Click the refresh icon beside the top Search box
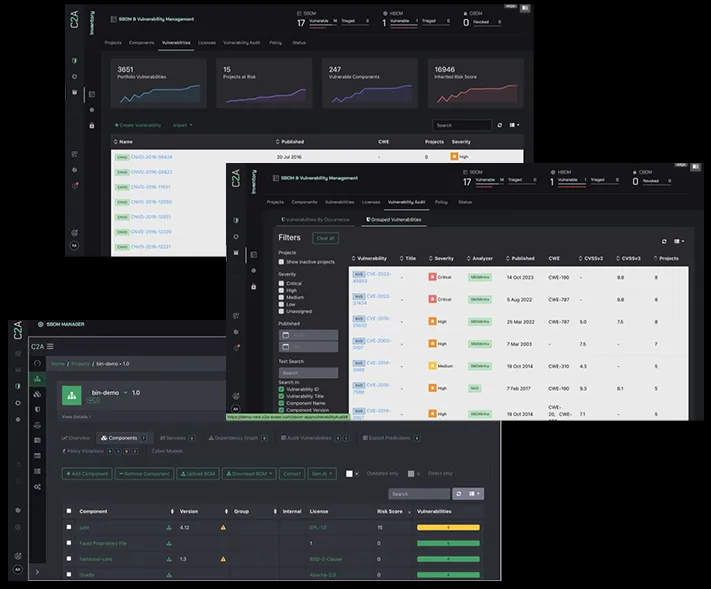 click(500, 125)
